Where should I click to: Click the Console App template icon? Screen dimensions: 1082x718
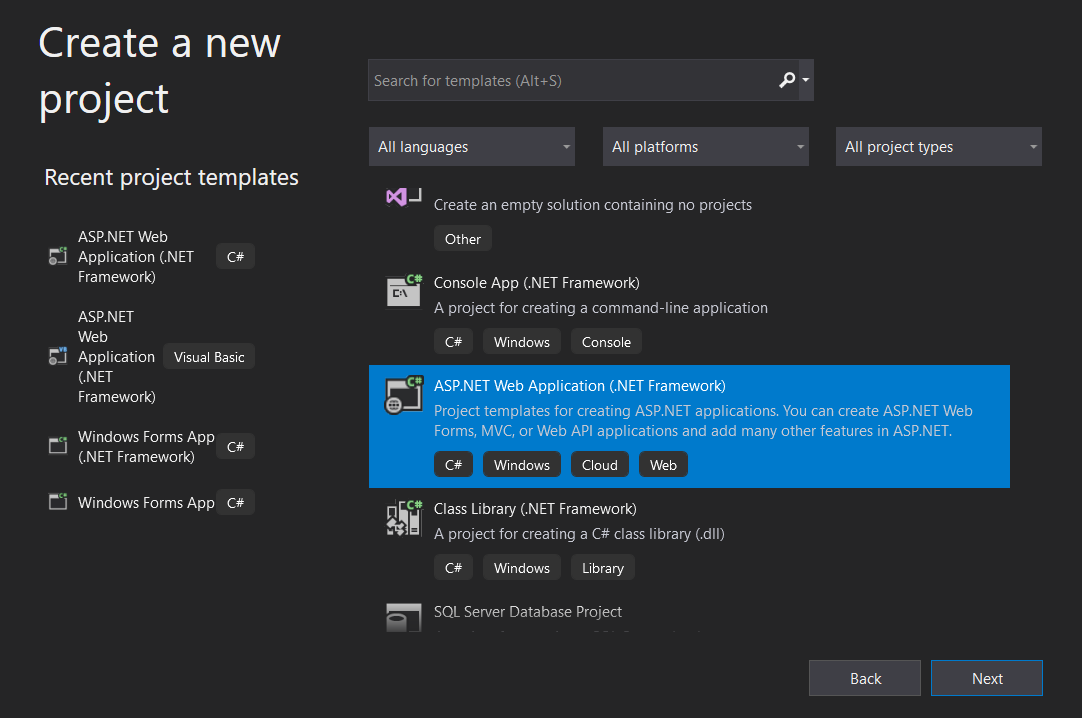pos(404,290)
